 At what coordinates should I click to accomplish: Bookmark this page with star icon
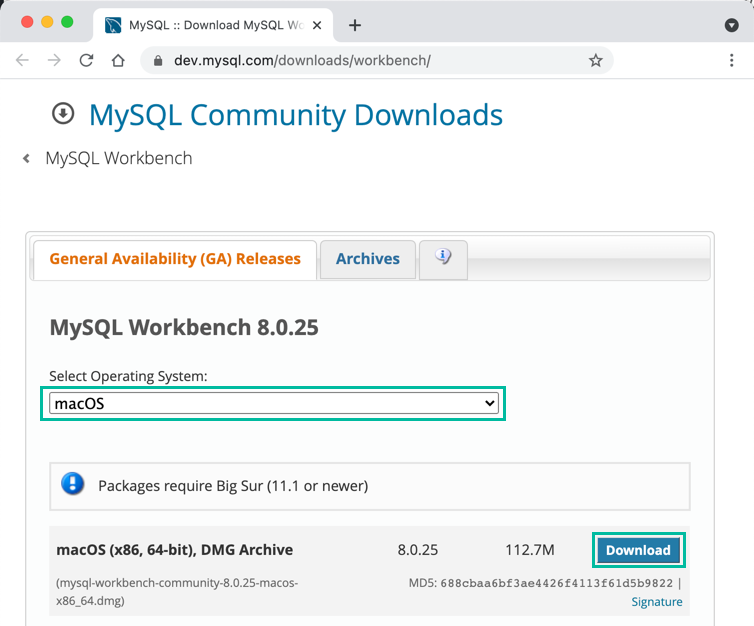tap(595, 61)
